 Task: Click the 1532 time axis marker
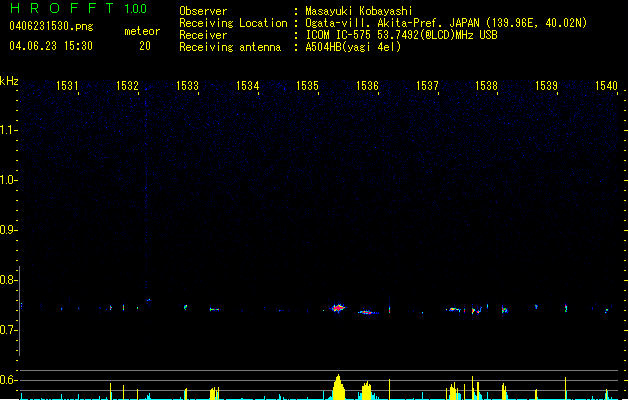127,86
